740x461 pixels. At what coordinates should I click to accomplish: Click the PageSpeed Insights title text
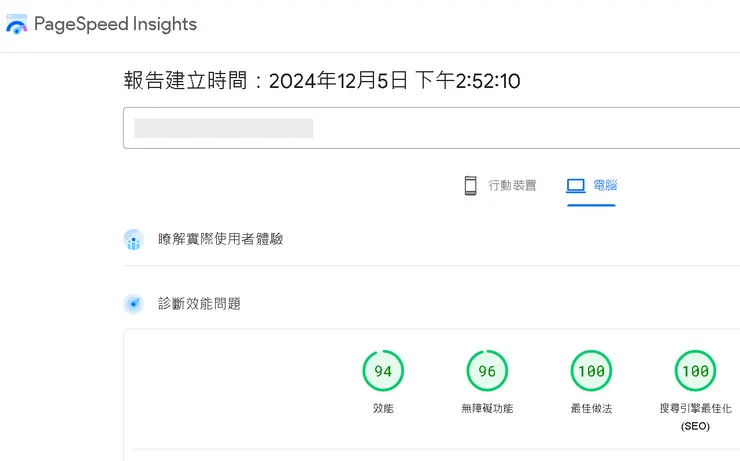point(115,25)
